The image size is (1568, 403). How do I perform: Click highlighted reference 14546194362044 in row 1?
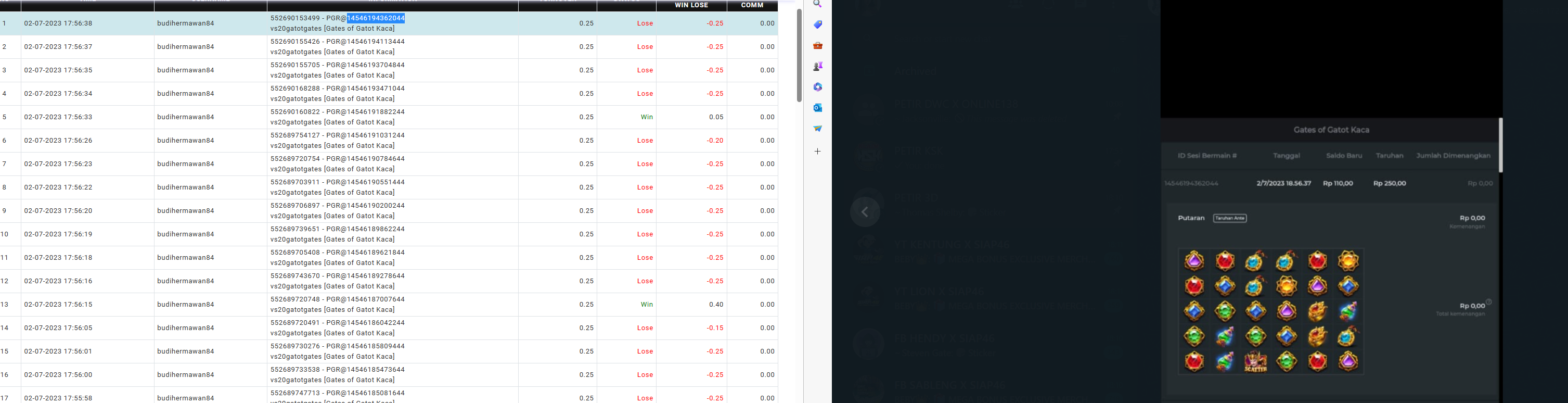coord(376,18)
